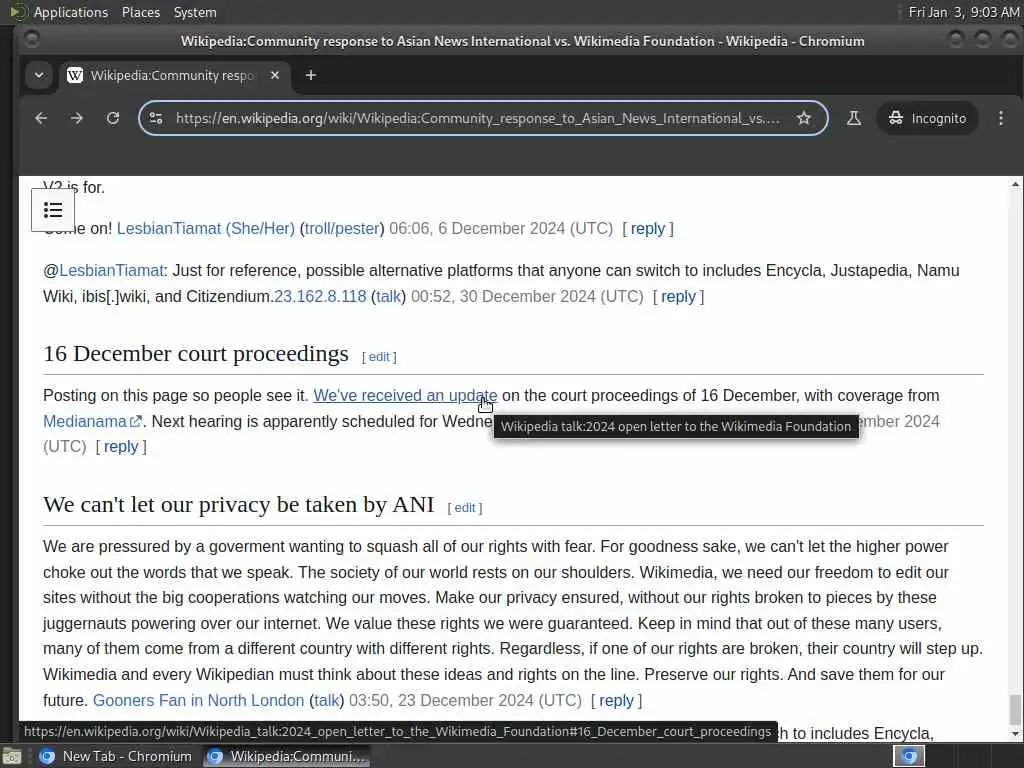Go forward with the browser arrow

(x=77, y=118)
